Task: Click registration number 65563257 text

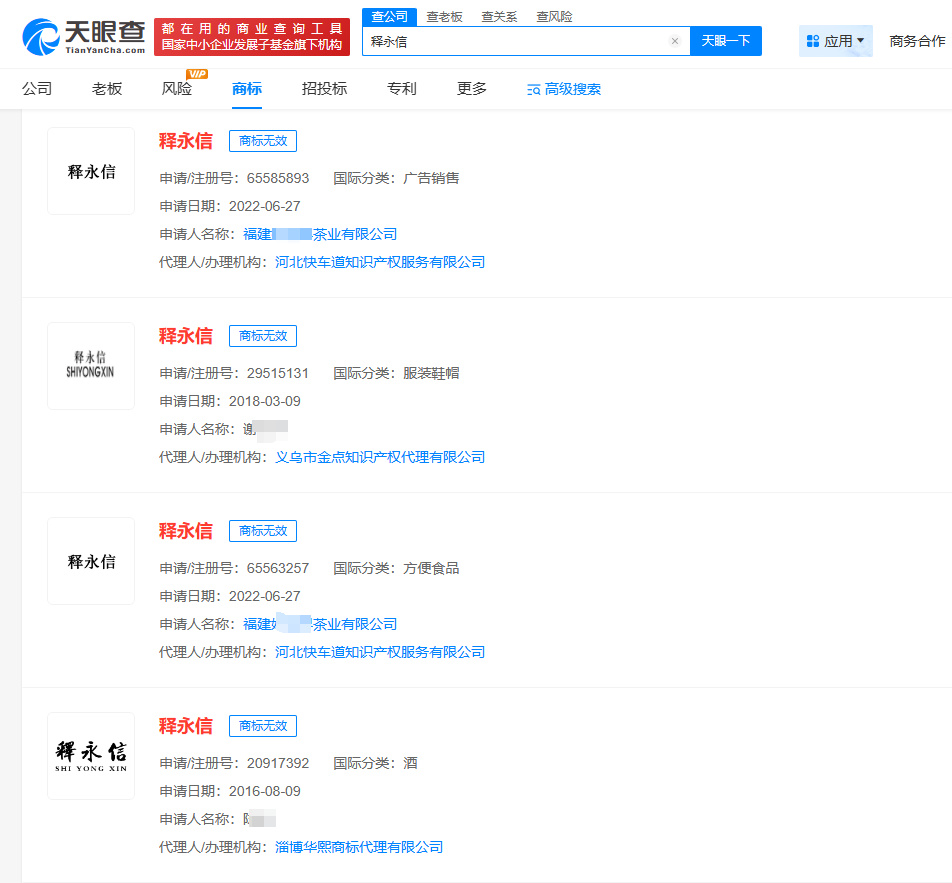Action: [278, 568]
